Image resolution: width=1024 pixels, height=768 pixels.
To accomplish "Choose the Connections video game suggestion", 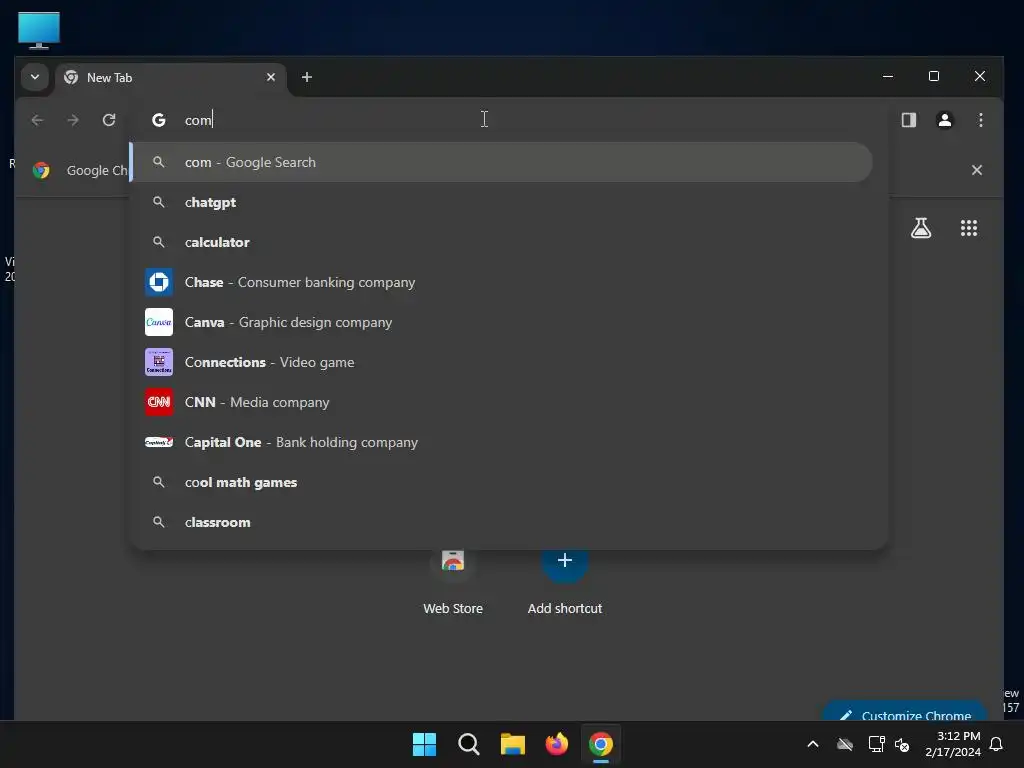I will pyautogui.click(x=502, y=362).
